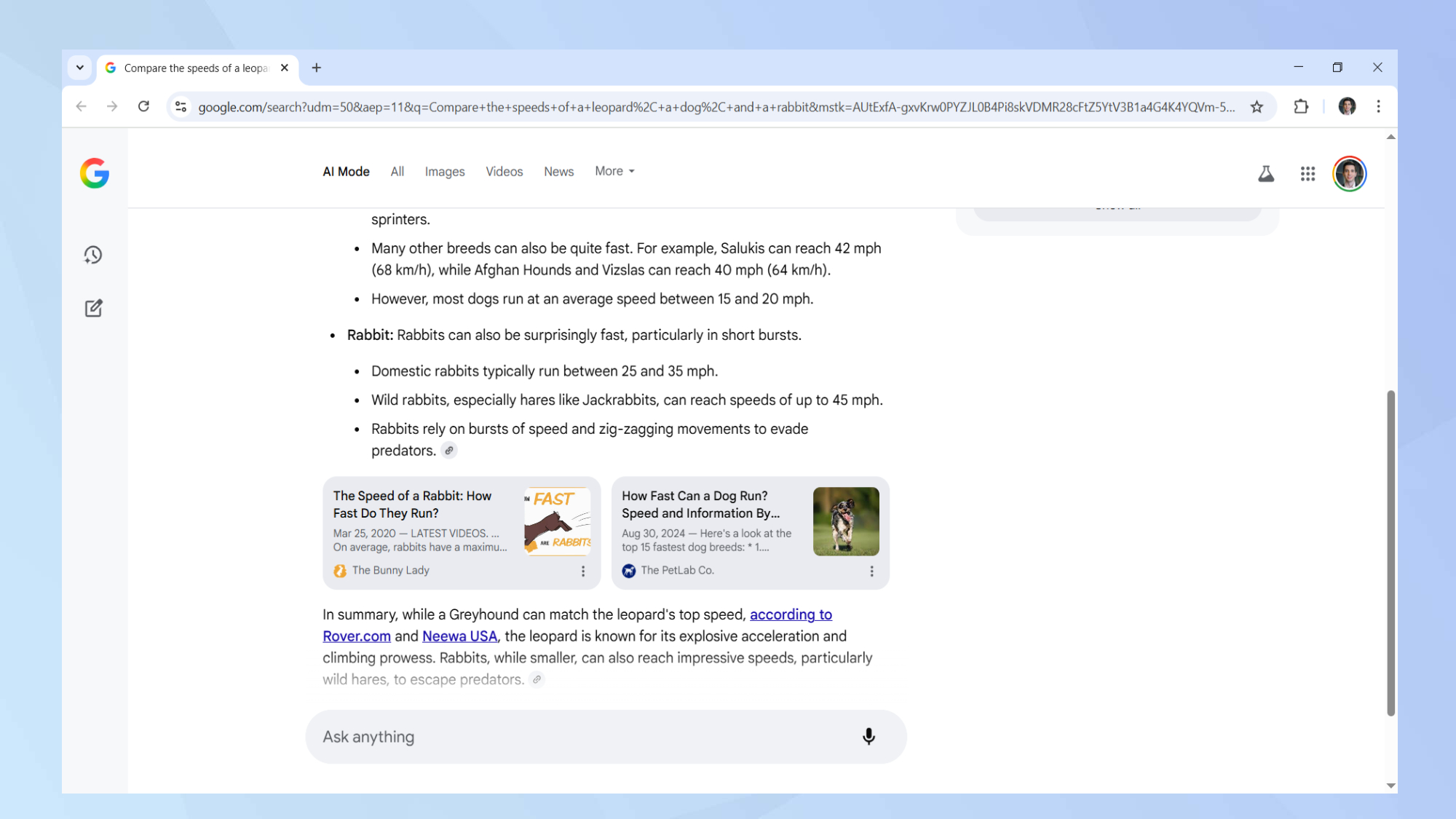Open the Neewa USA link
The width and height of the screenshot is (1456, 819).
(459, 636)
